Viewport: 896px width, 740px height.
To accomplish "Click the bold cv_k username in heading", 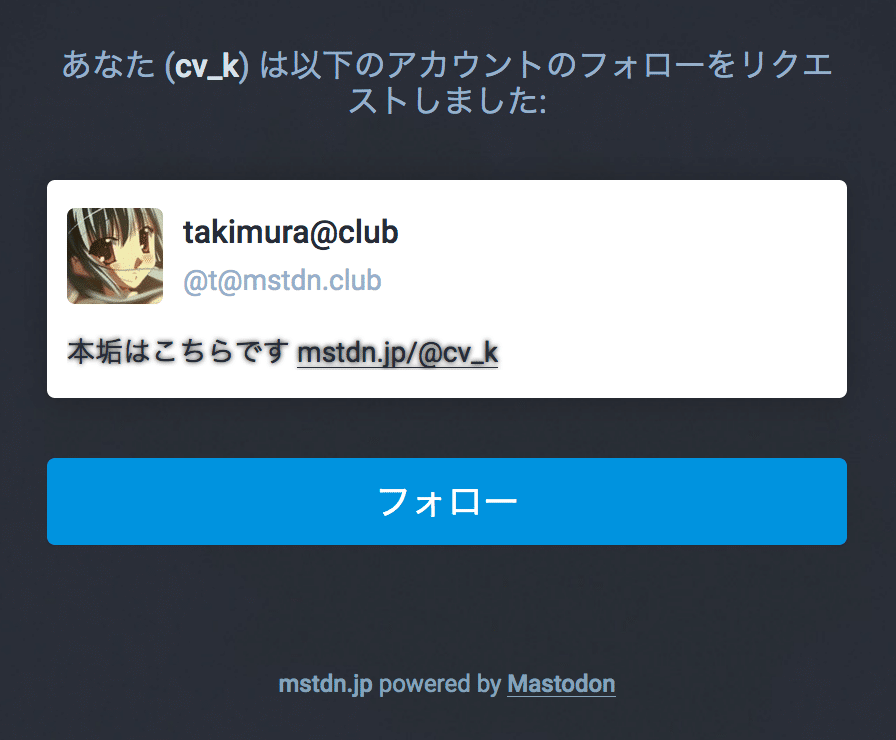I will [207, 66].
